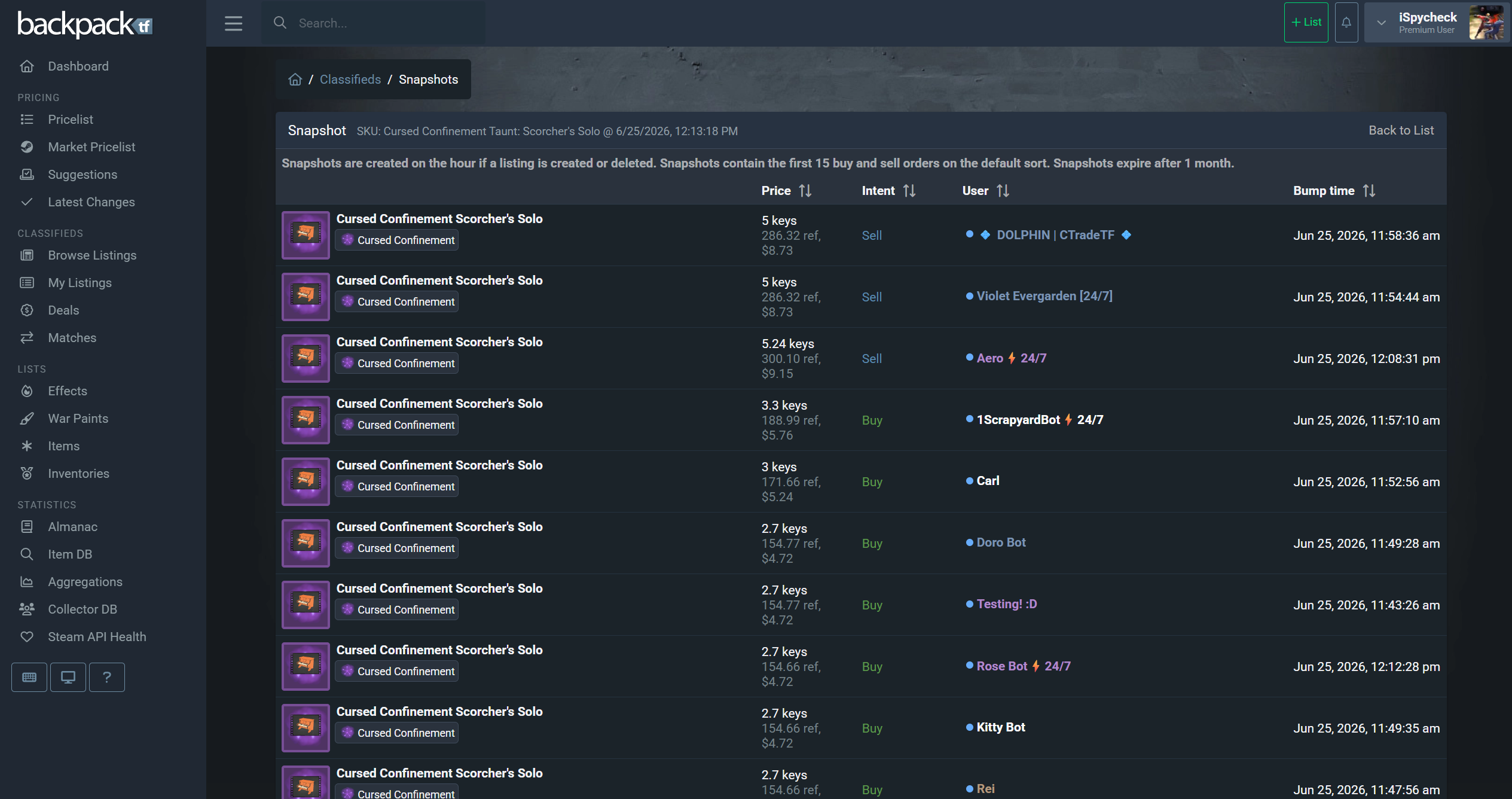Click the monitor display icon button

[x=68, y=677]
